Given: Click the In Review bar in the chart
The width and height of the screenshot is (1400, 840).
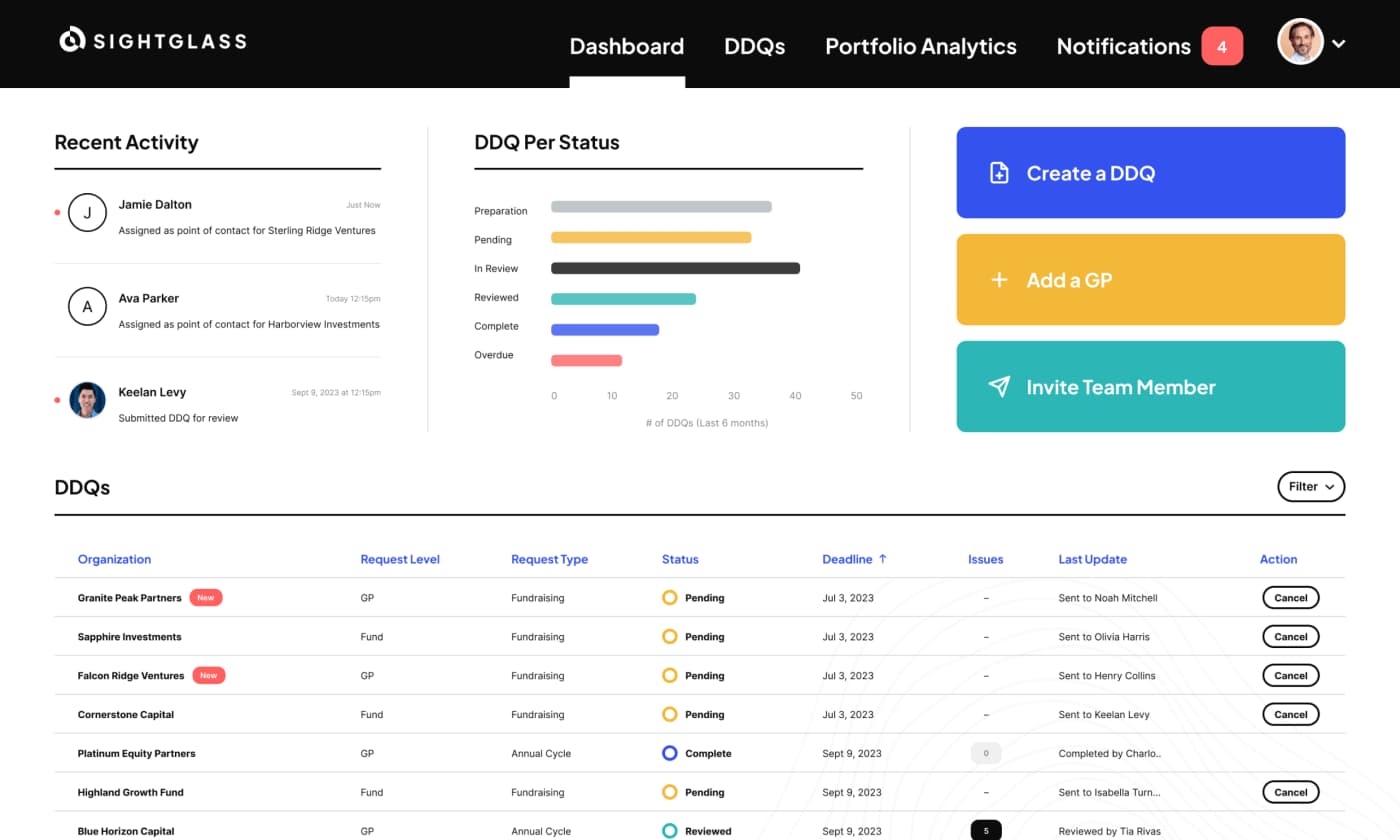Looking at the screenshot, I should click(x=675, y=268).
